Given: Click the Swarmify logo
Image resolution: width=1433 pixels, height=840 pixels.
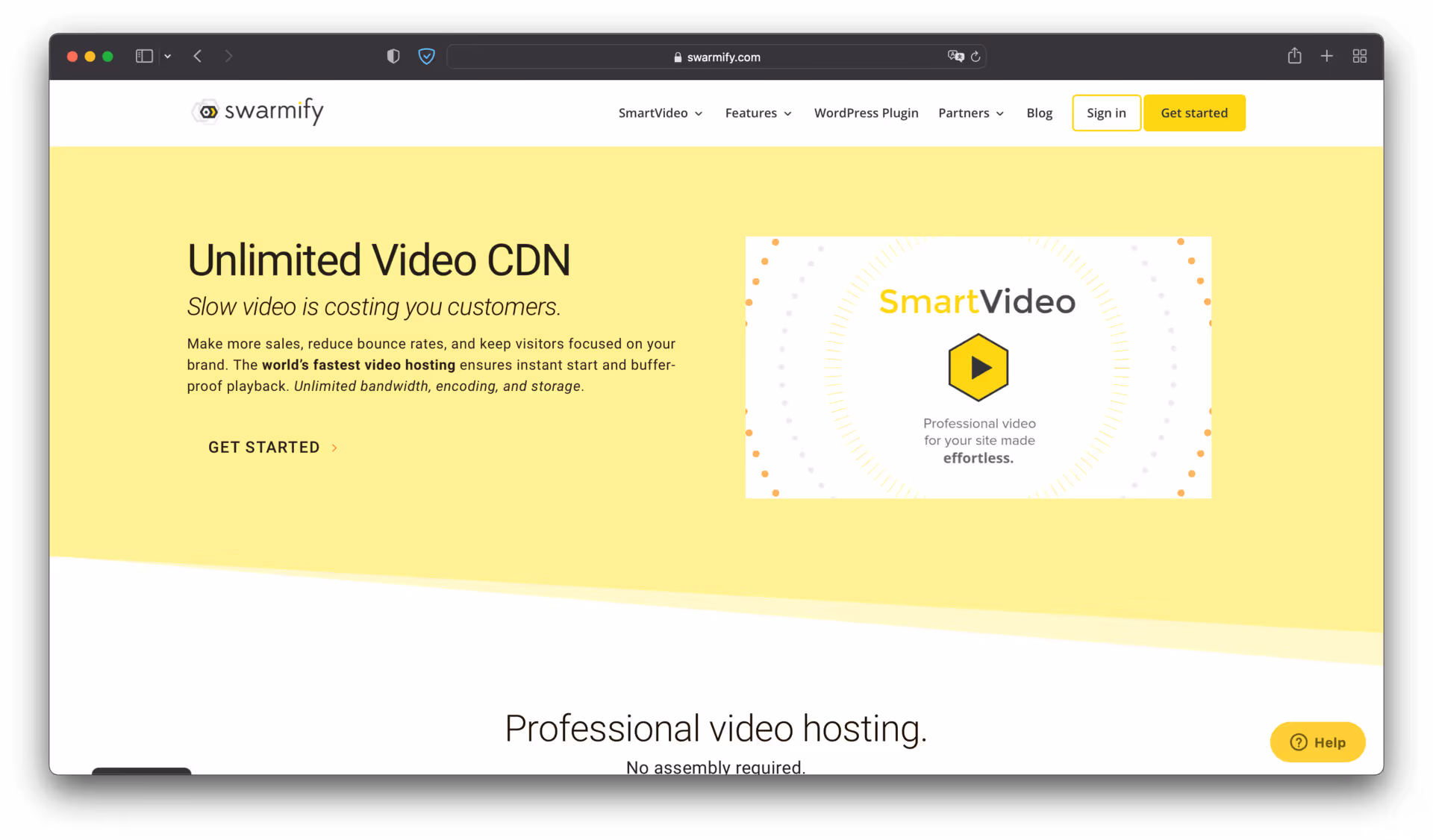Looking at the screenshot, I should [257, 111].
